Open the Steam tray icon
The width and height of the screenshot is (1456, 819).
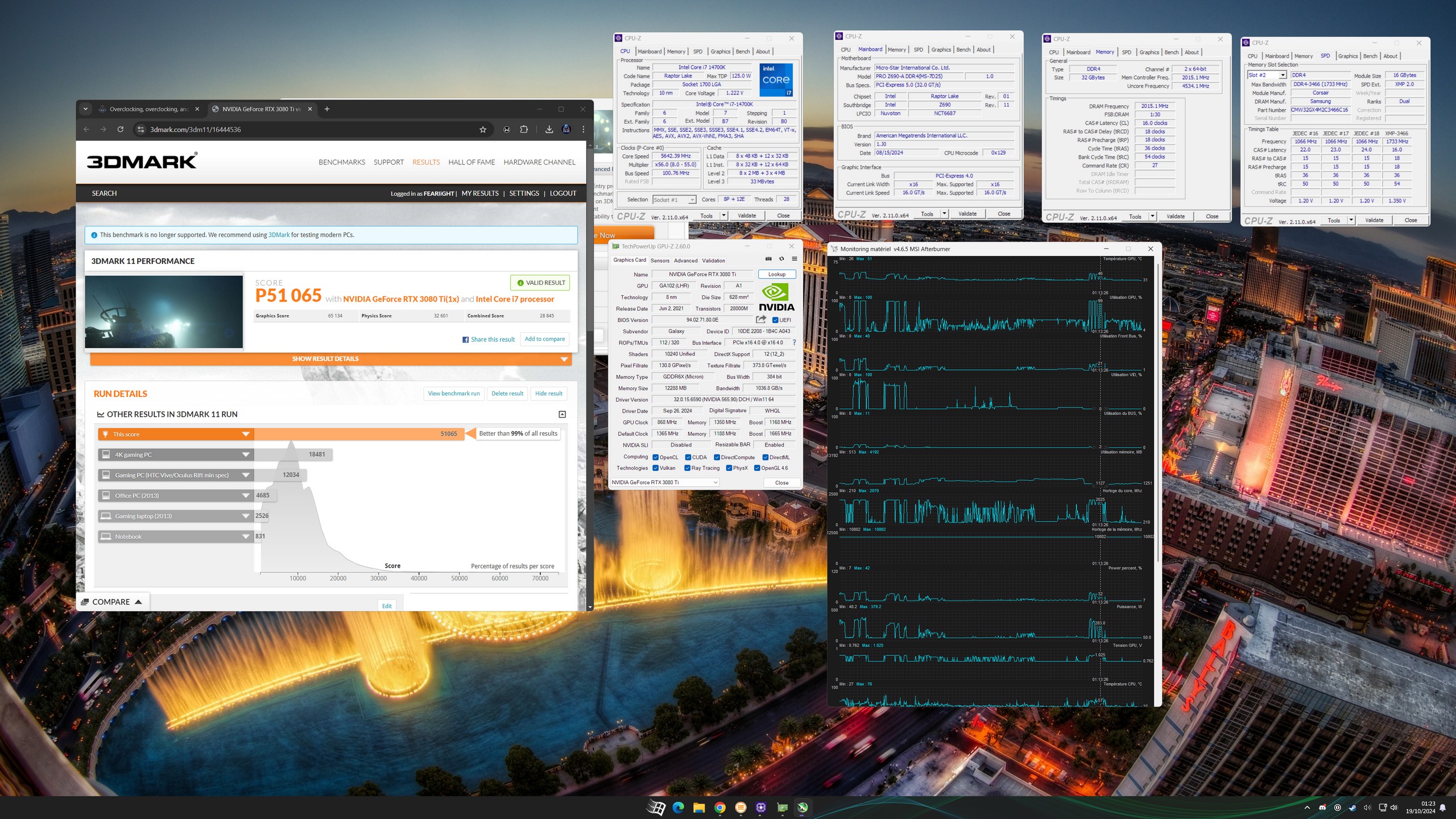(1352, 808)
